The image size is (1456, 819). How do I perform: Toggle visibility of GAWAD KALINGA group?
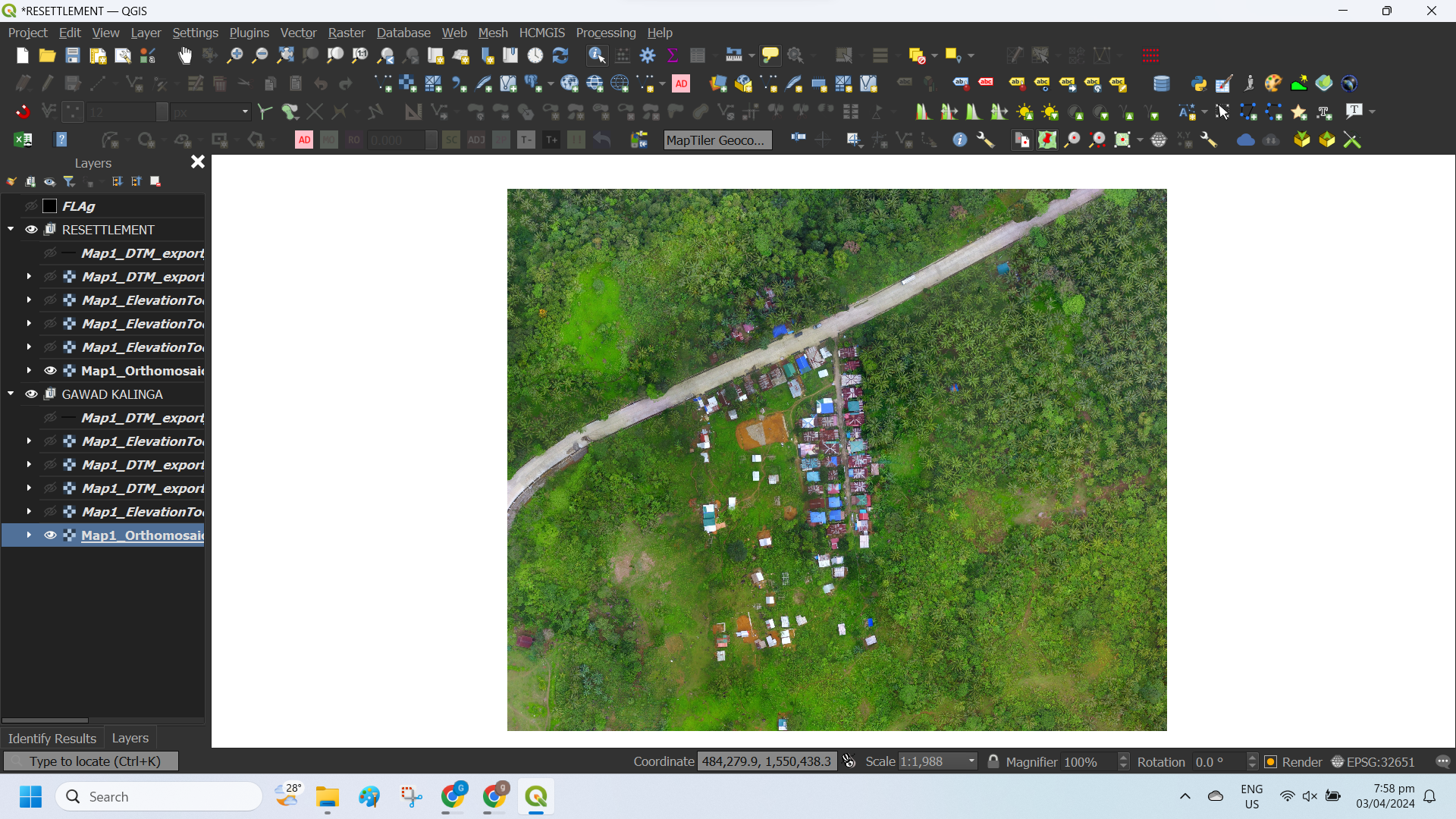pos(31,394)
